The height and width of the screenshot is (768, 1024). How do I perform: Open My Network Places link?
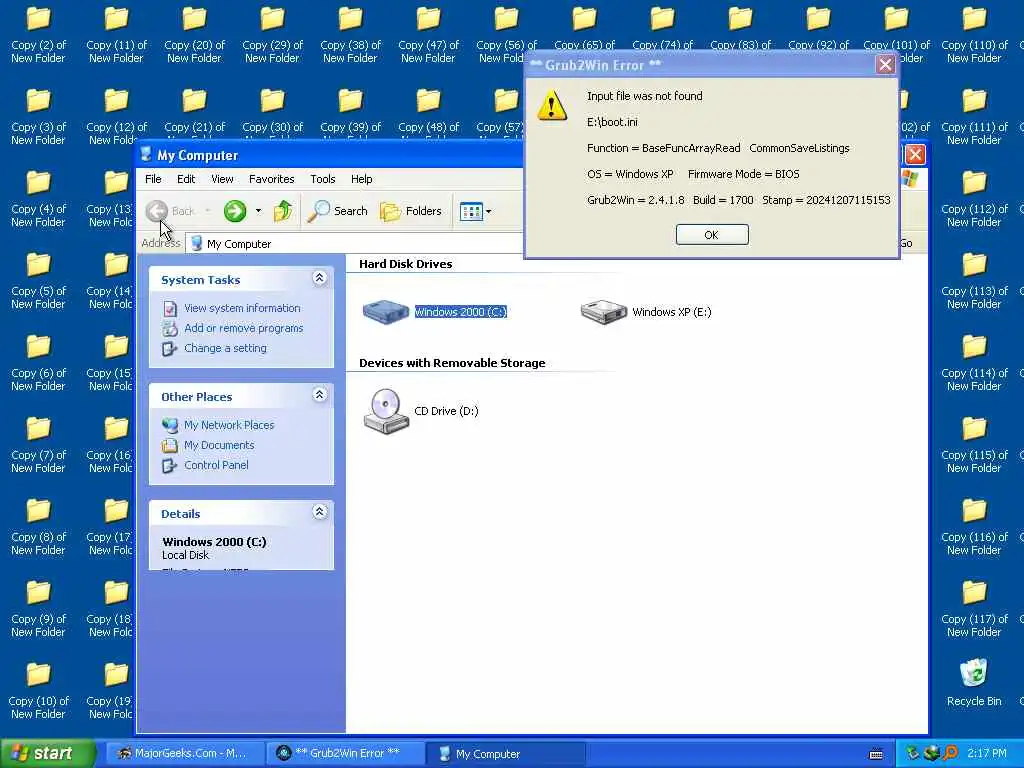point(229,425)
